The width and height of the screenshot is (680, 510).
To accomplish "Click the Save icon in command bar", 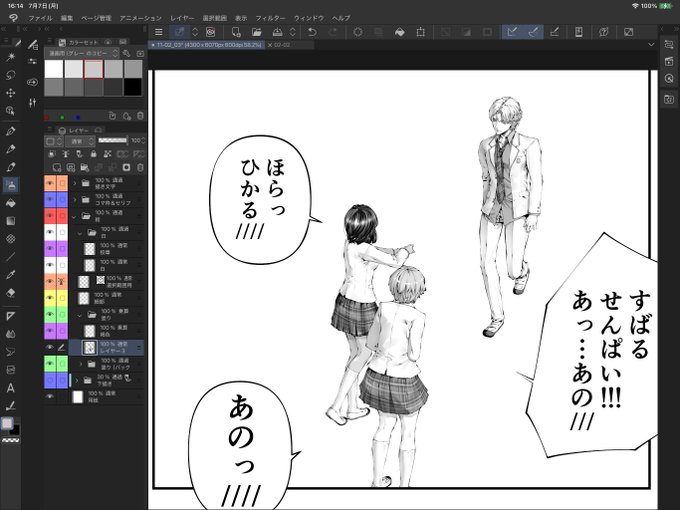I will 278,32.
